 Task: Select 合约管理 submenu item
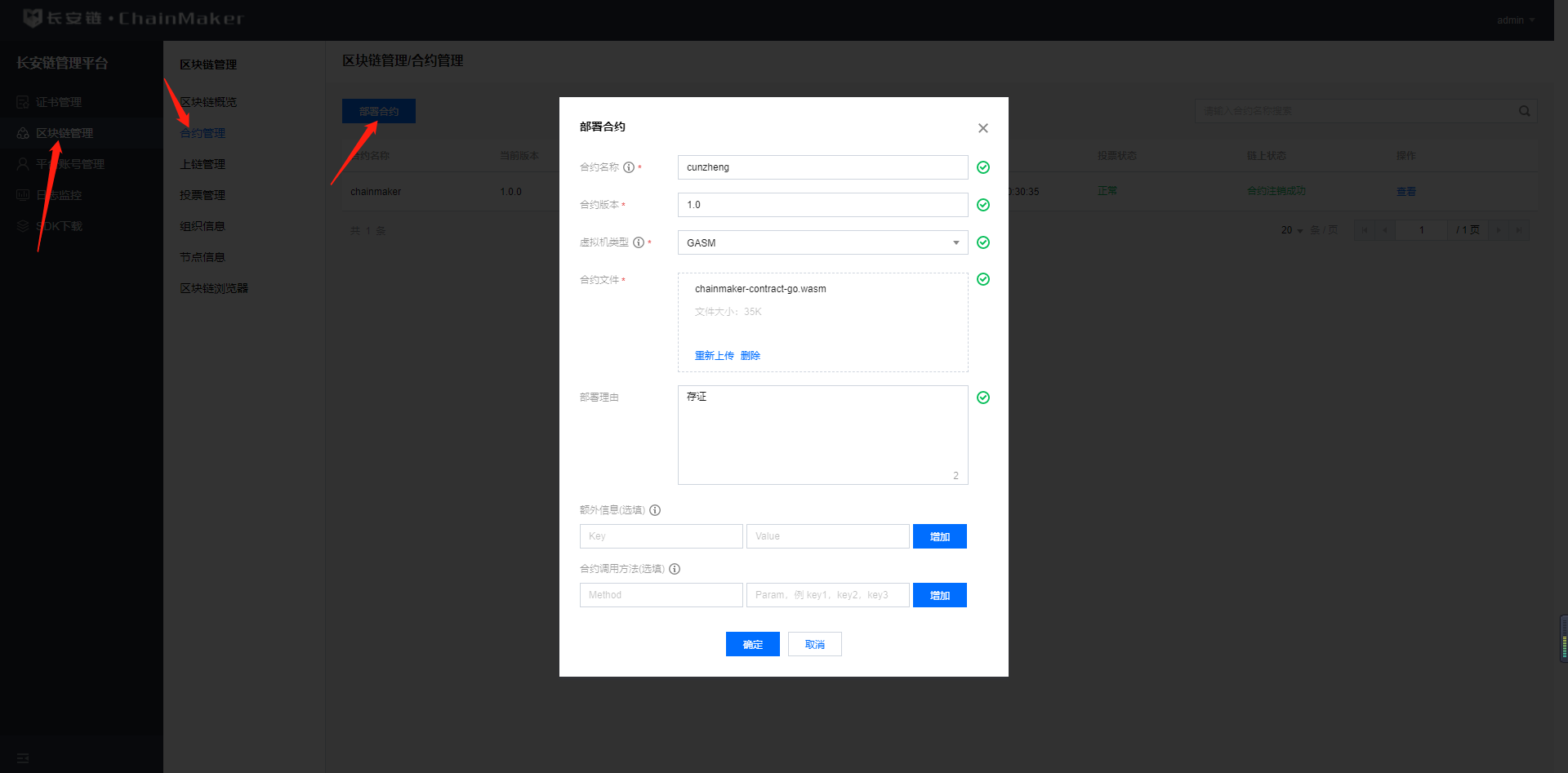pos(203,133)
